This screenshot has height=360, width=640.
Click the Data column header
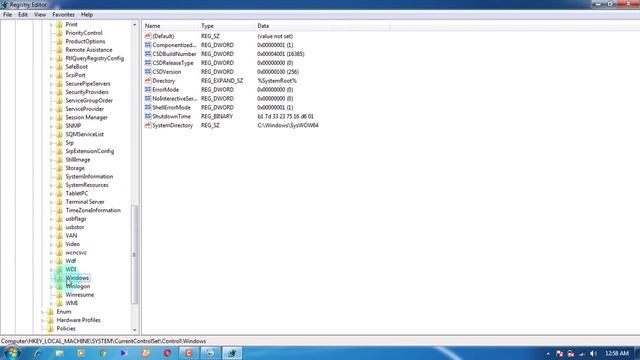[322, 26]
